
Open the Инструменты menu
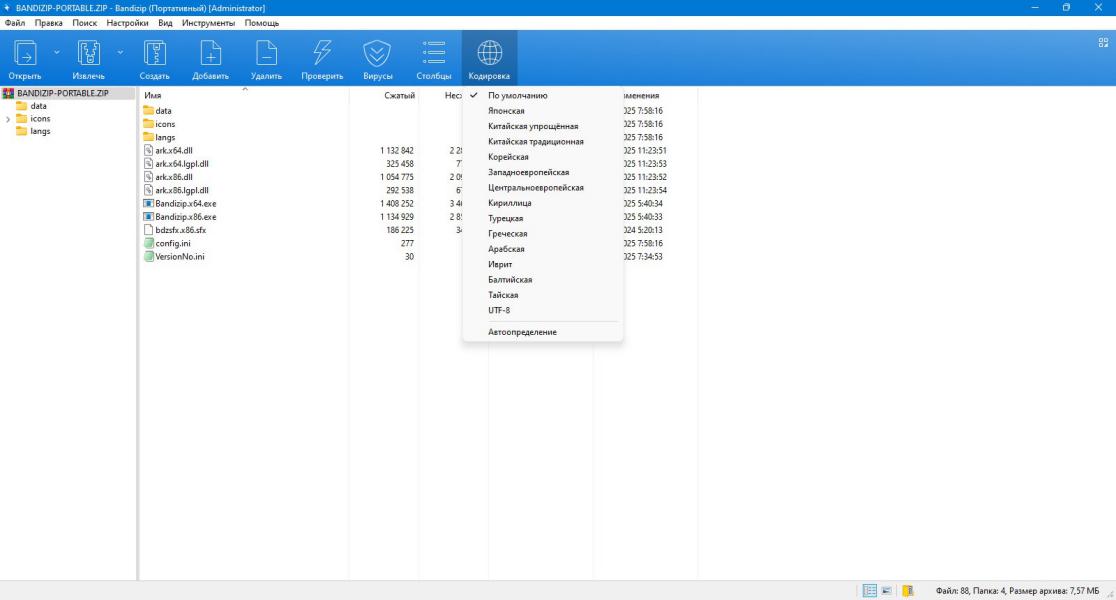tap(209, 23)
